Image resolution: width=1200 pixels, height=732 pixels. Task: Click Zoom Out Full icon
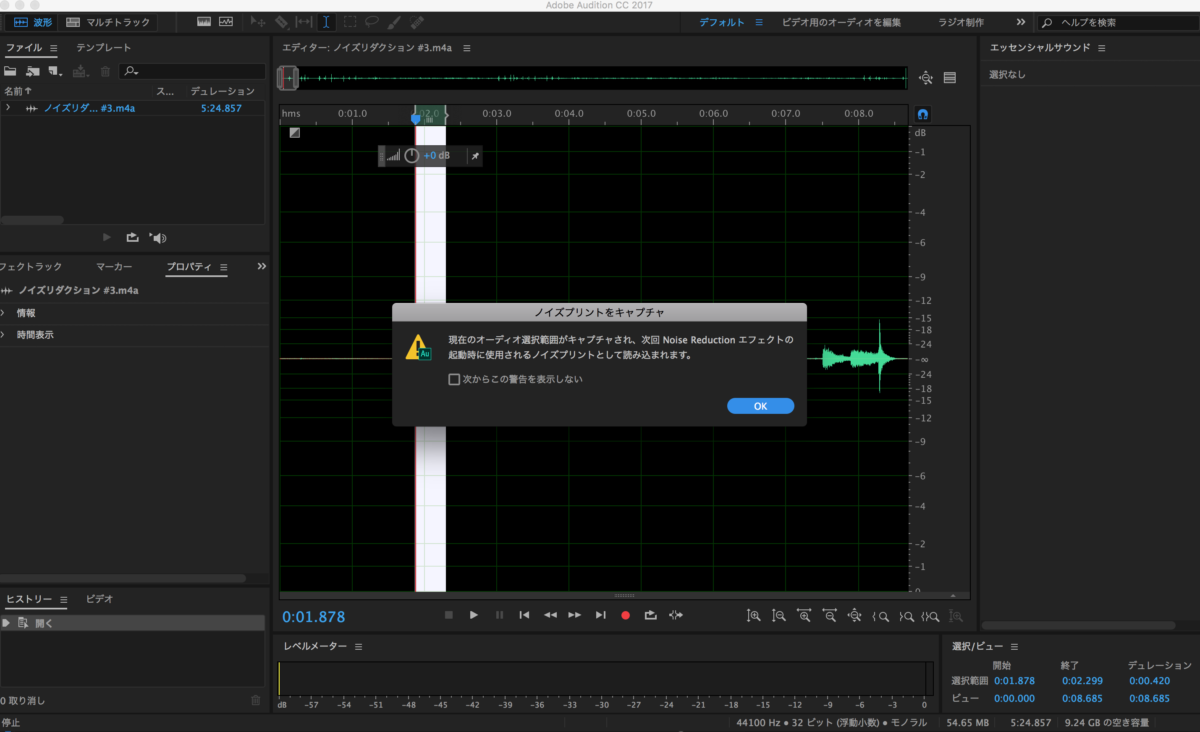(855, 616)
